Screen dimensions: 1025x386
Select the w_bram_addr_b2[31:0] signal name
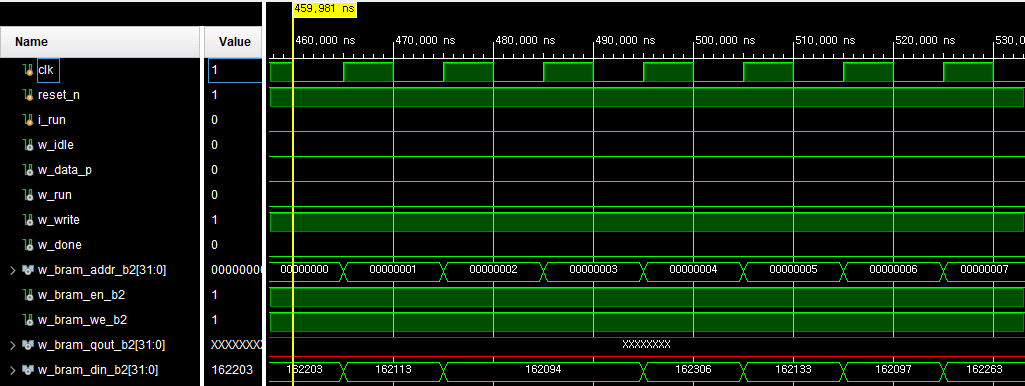click(x=102, y=270)
